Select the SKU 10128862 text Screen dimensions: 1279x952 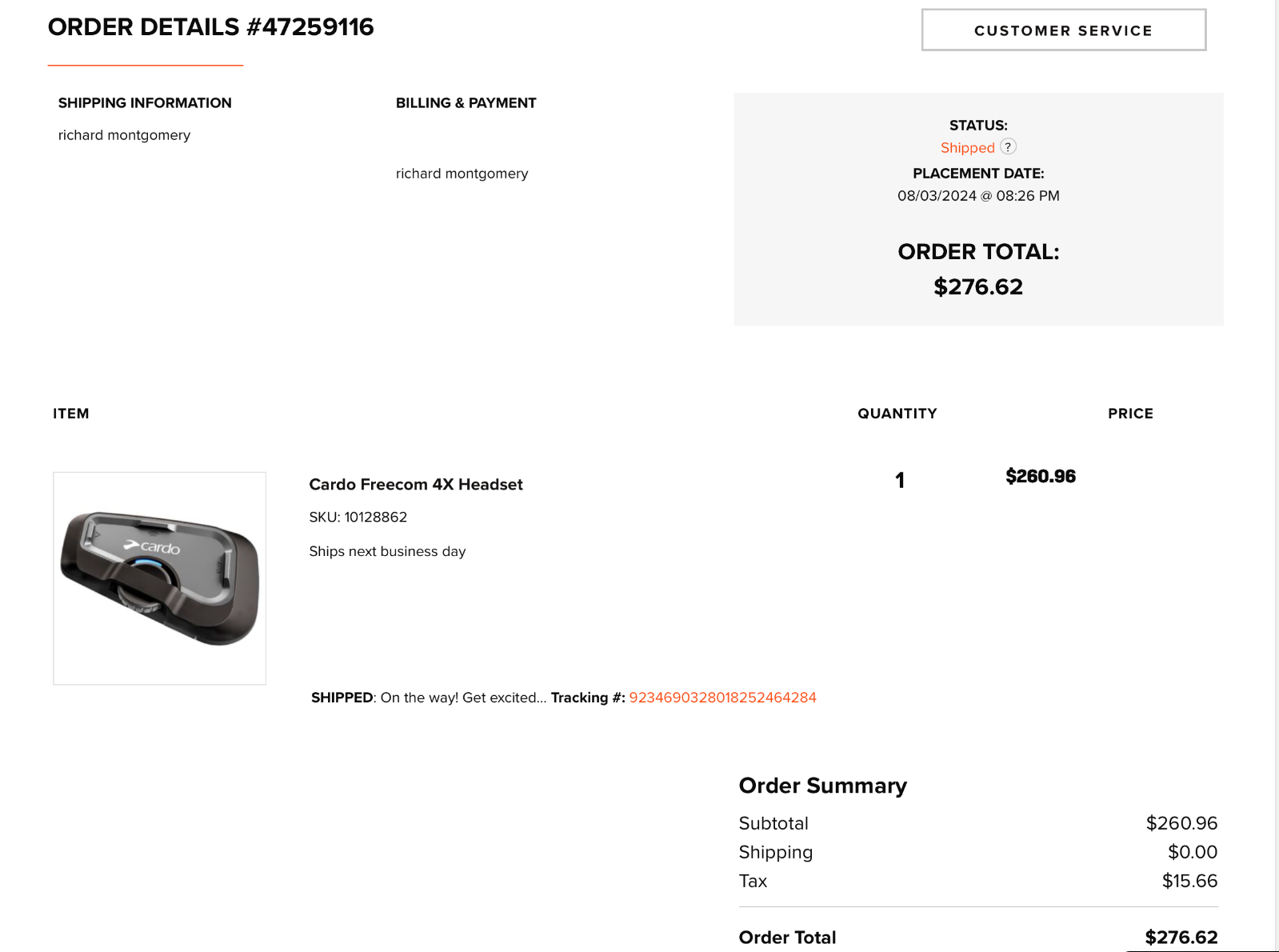click(x=358, y=518)
